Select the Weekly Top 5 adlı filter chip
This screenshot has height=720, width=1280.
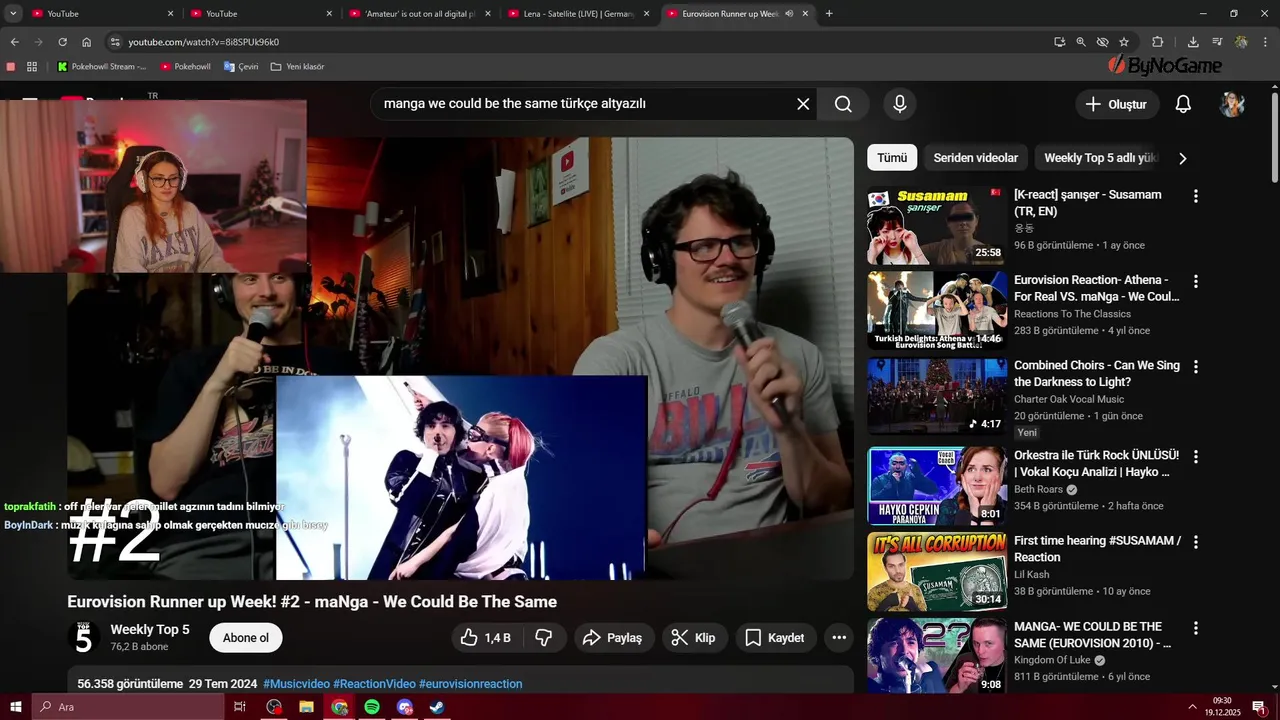coord(1100,158)
